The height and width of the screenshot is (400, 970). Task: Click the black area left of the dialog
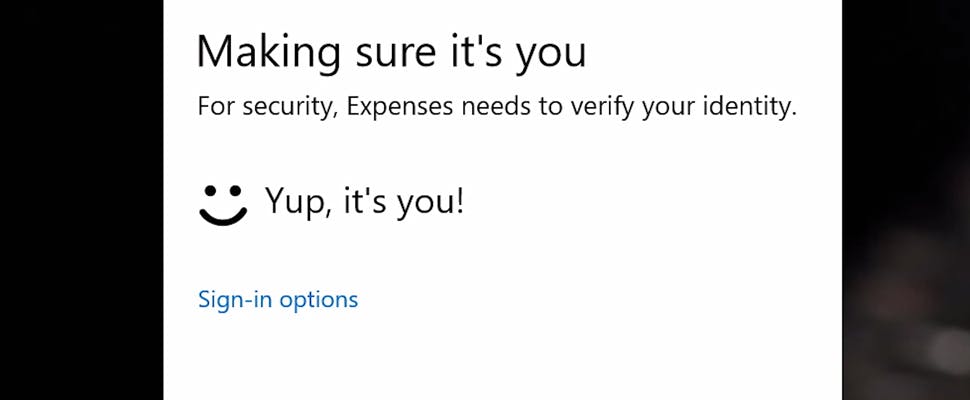click(80, 200)
